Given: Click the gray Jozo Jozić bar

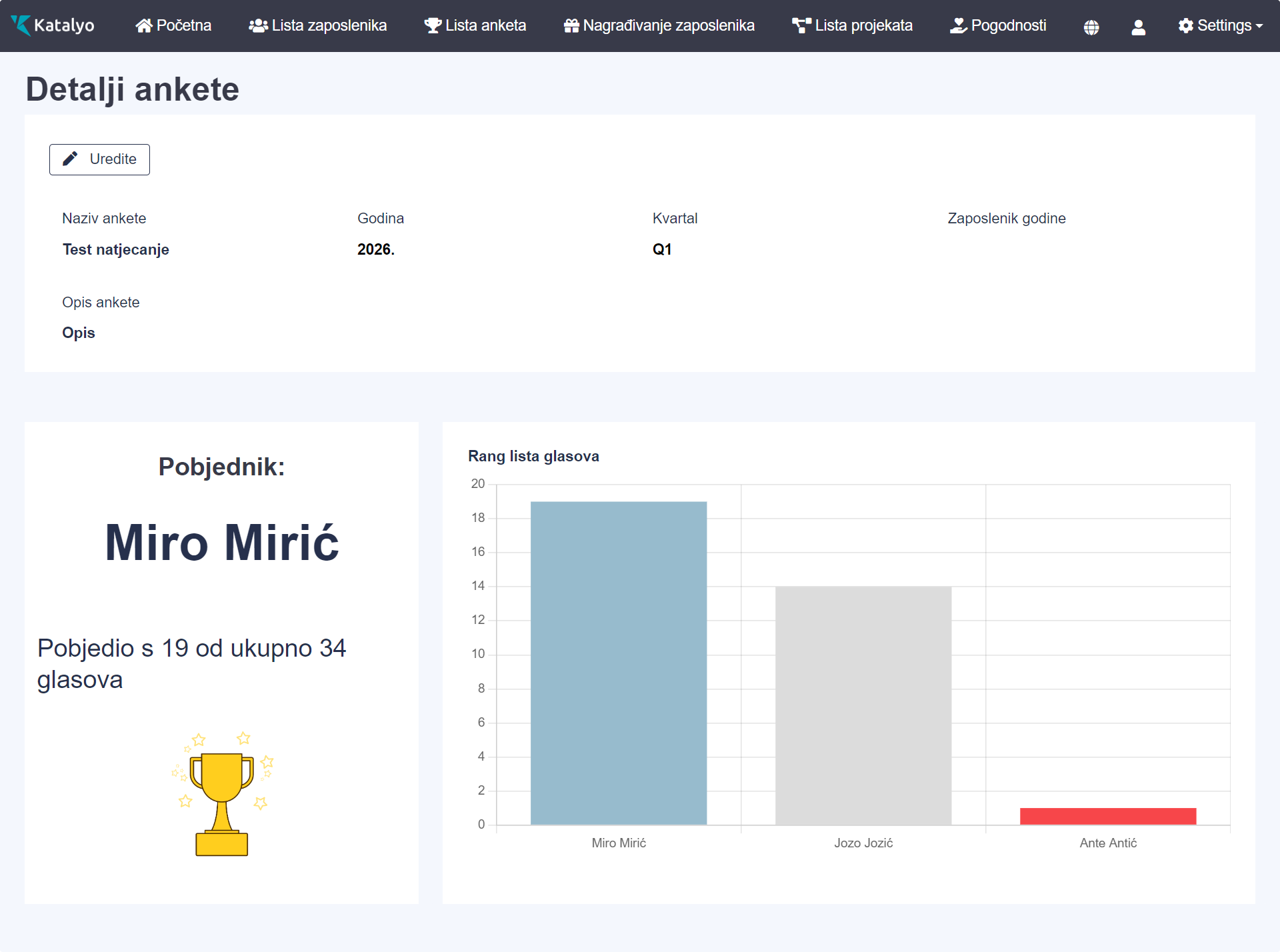Looking at the screenshot, I should [x=863, y=705].
